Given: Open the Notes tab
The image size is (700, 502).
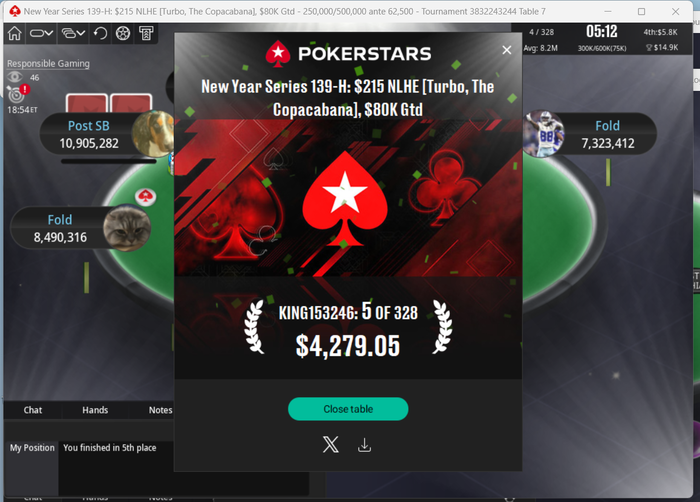Looking at the screenshot, I should coord(160,410).
